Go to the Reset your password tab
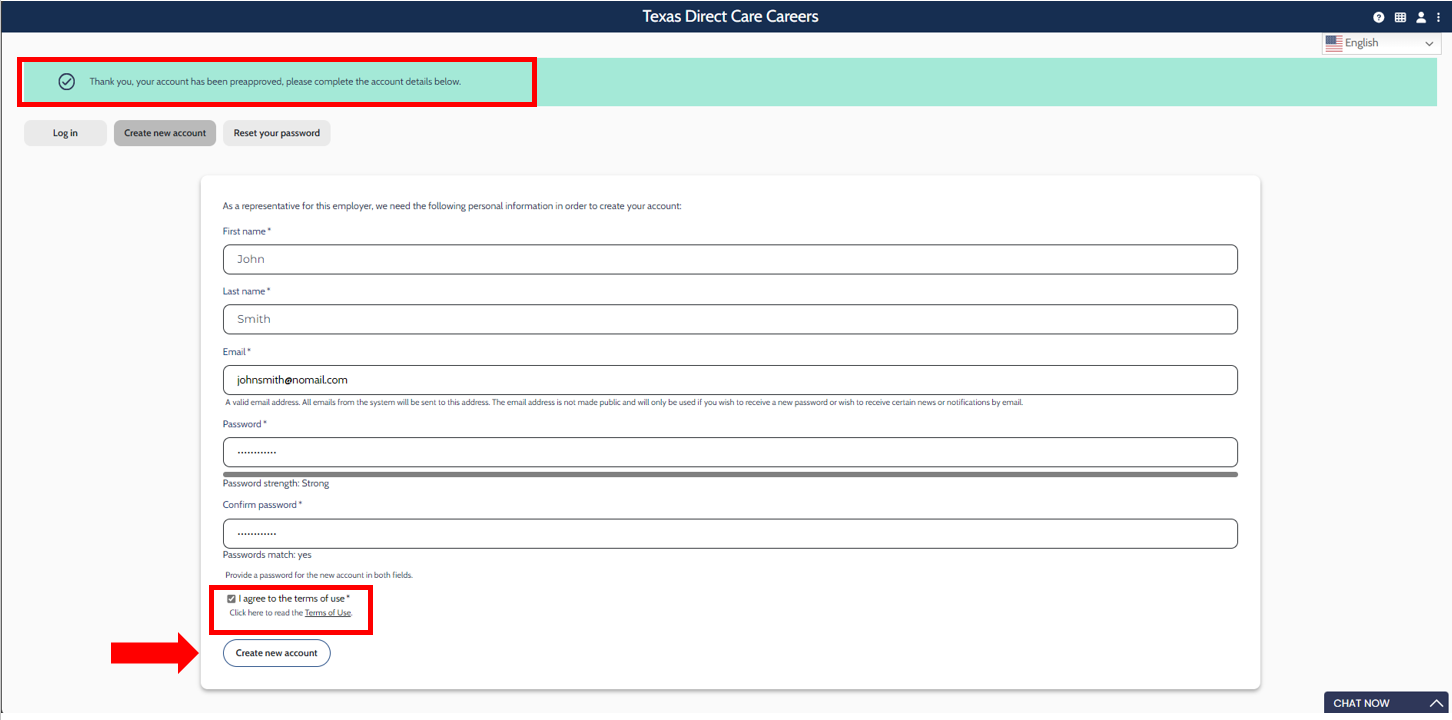Screen dimensions: 1452x720 [276, 133]
